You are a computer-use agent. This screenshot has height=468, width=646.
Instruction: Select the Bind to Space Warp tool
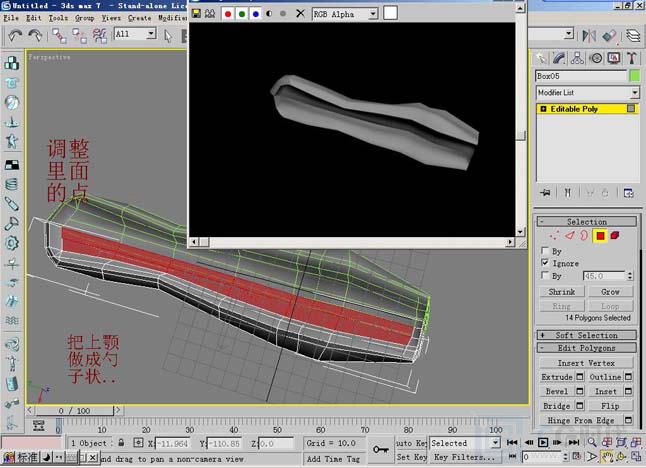[100, 35]
